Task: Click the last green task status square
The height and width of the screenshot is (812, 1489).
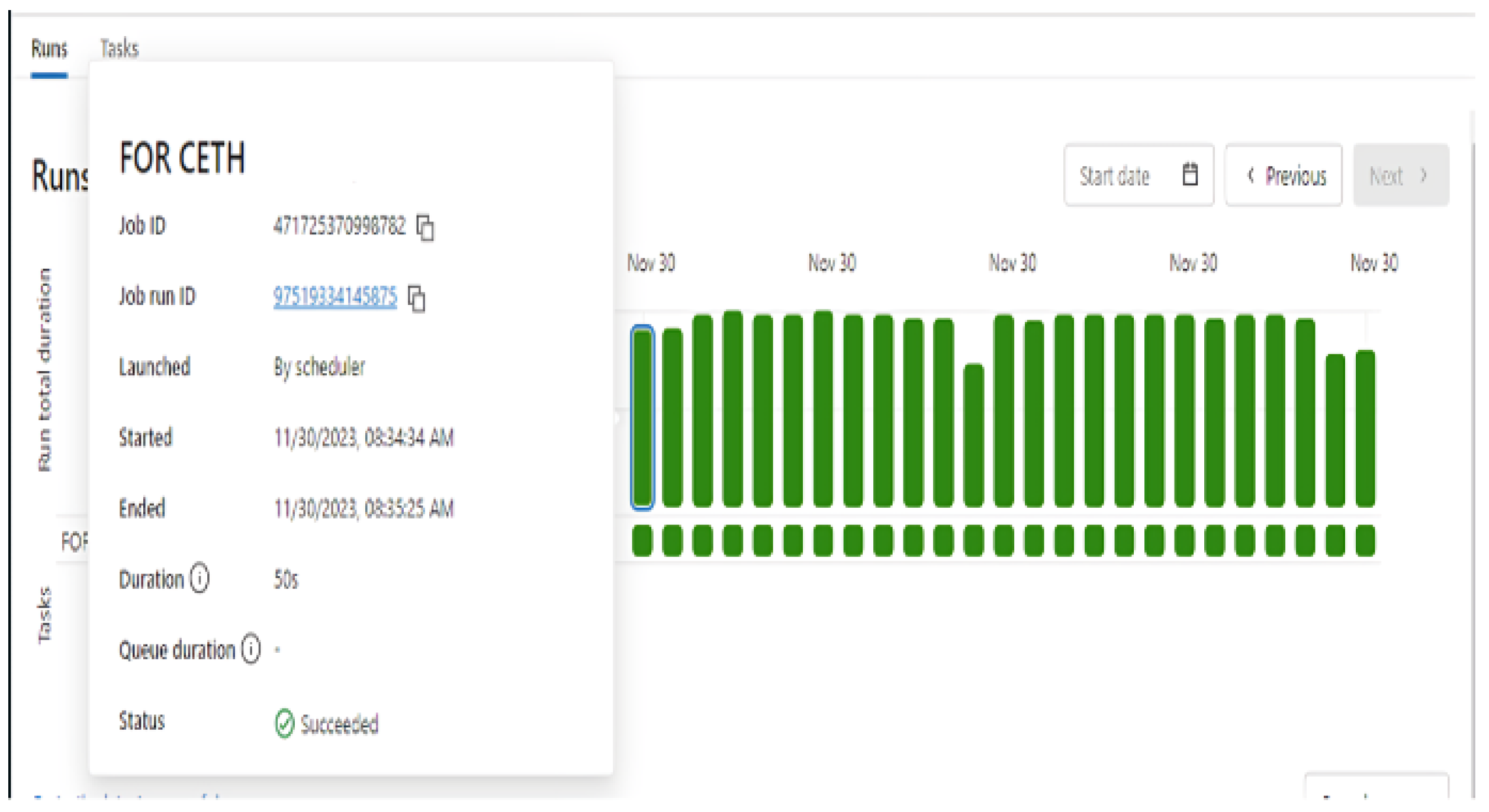Action: pyautogui.click(x=1365, y=540)
